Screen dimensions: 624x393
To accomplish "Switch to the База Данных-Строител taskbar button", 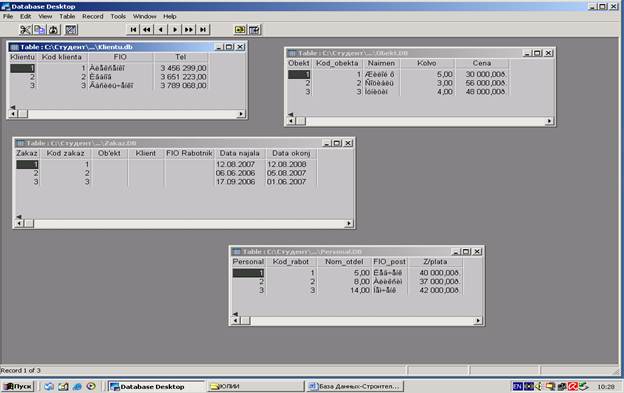I will coord(355,386).
